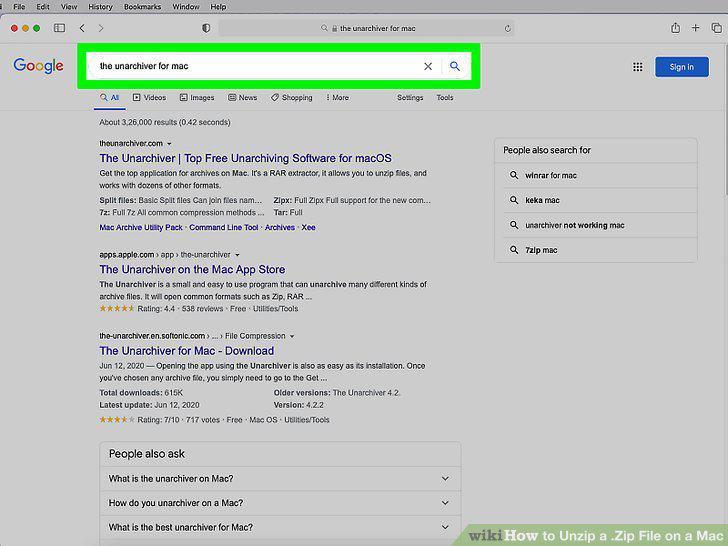
Task: Open a new tab with plus icon
Action: (x=696, y=28)
